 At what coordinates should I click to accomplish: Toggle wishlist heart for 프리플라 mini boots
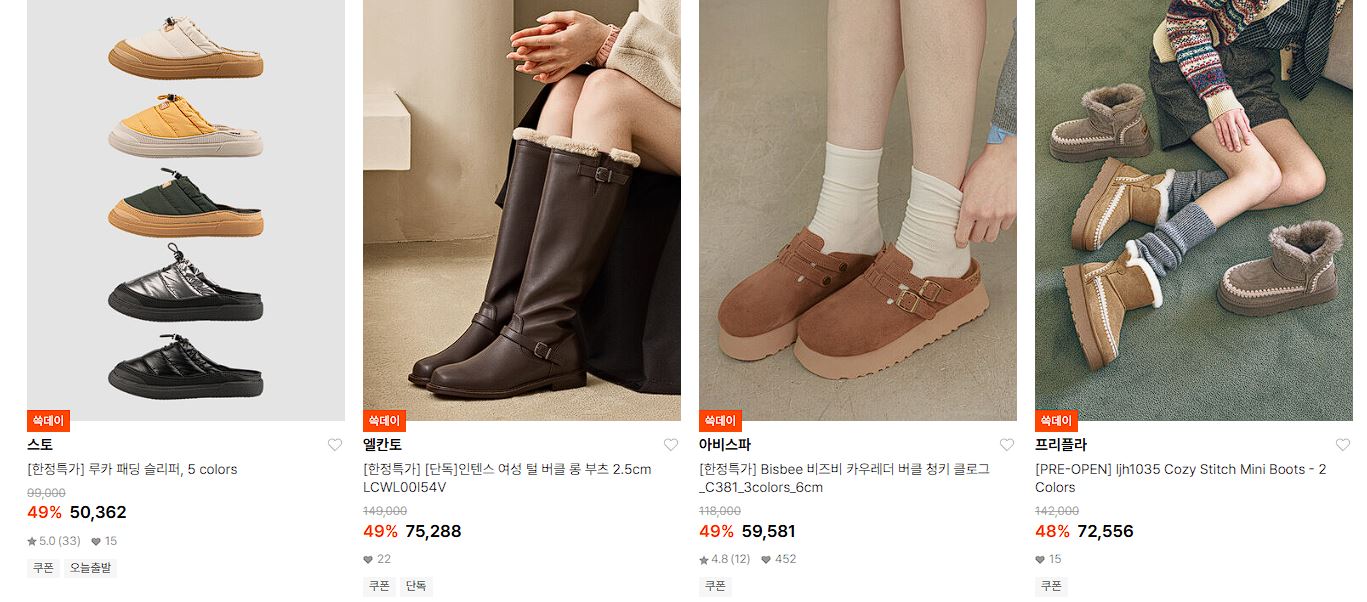pyautogui.click(x=1343, y=445)
